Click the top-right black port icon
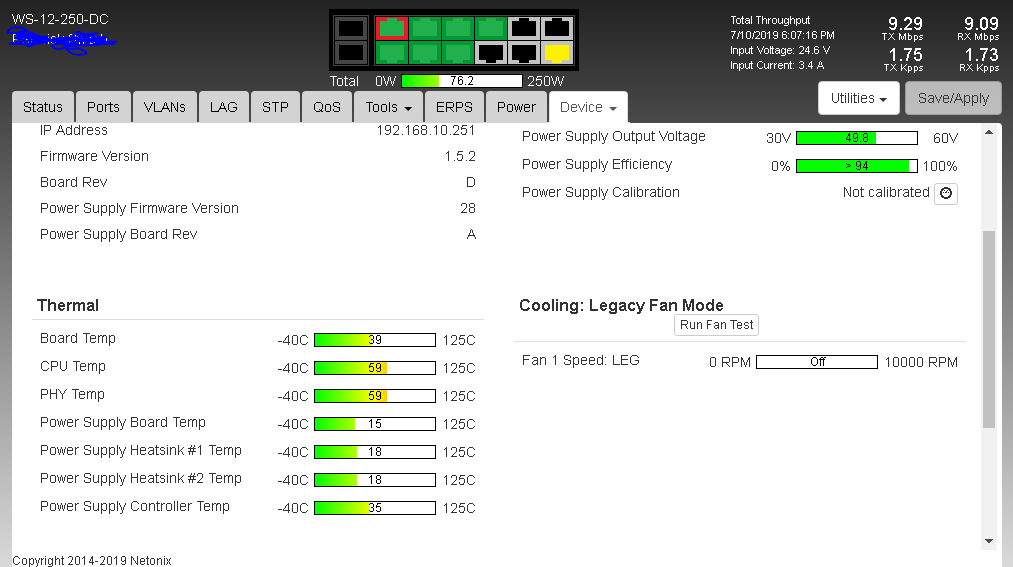 click(557, 28)
